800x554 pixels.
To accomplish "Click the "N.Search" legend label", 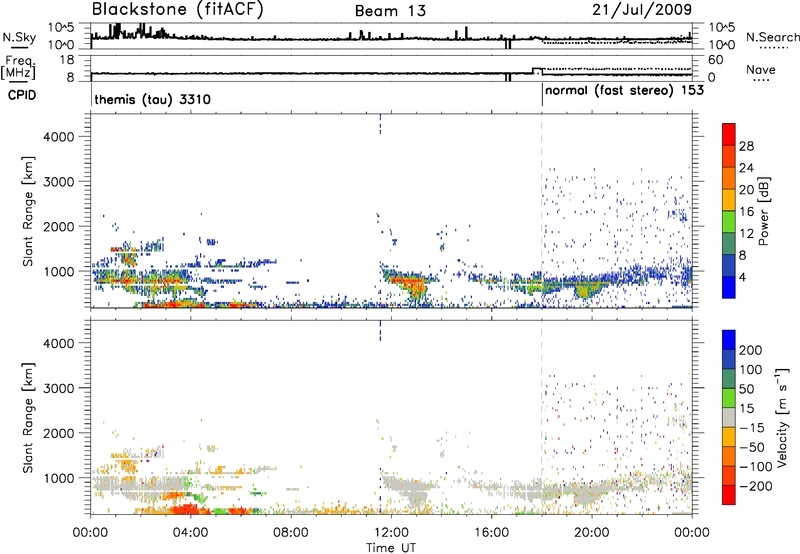I will coord(773,37).
